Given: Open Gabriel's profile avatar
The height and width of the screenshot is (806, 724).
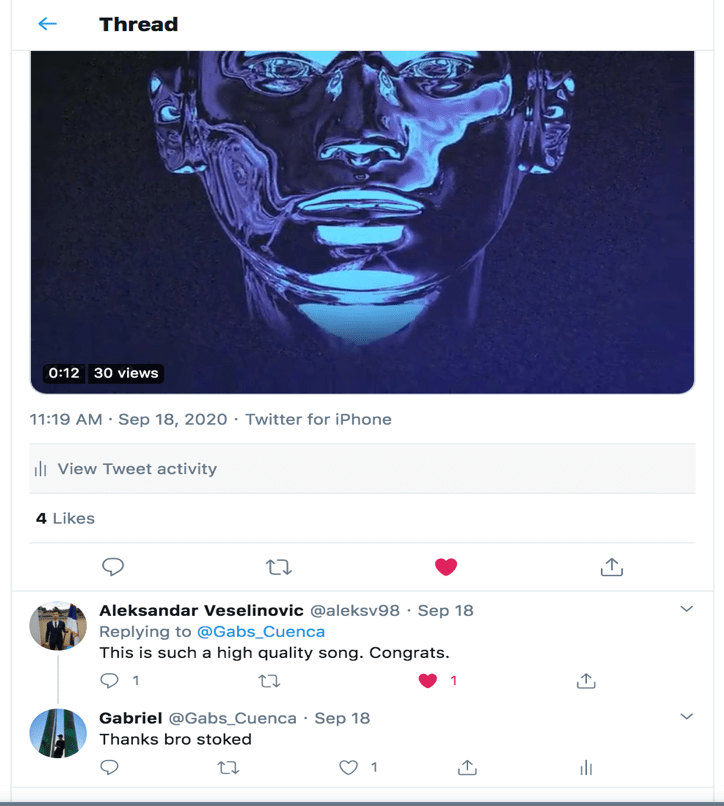Looking at the screenshot, I should coord(58,733).
